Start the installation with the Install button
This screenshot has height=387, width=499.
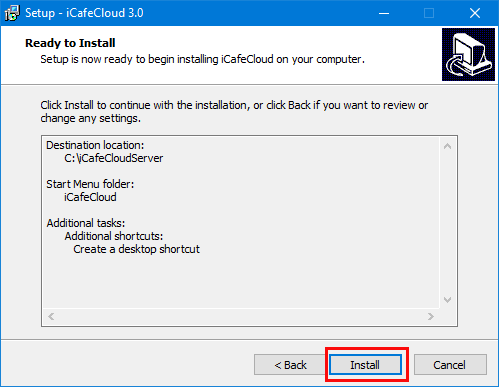click(365, 365)
